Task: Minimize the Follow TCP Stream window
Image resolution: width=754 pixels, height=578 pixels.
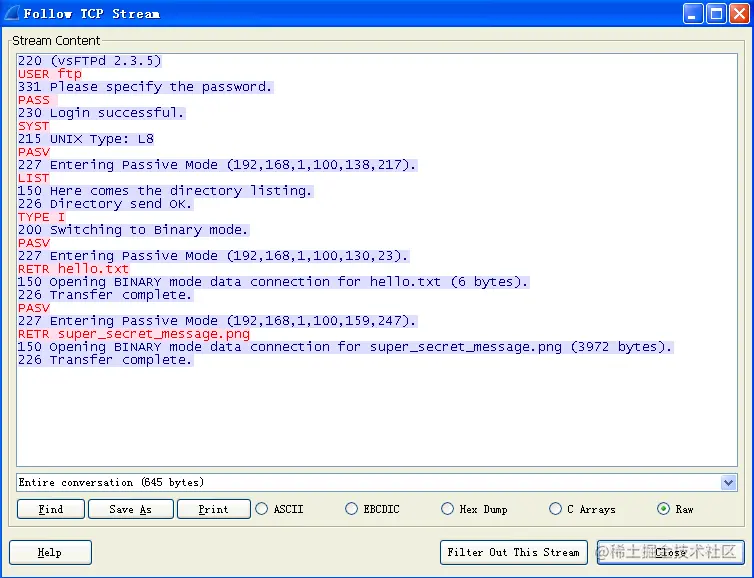Action: pyautogui.click(x=692, y=13)
